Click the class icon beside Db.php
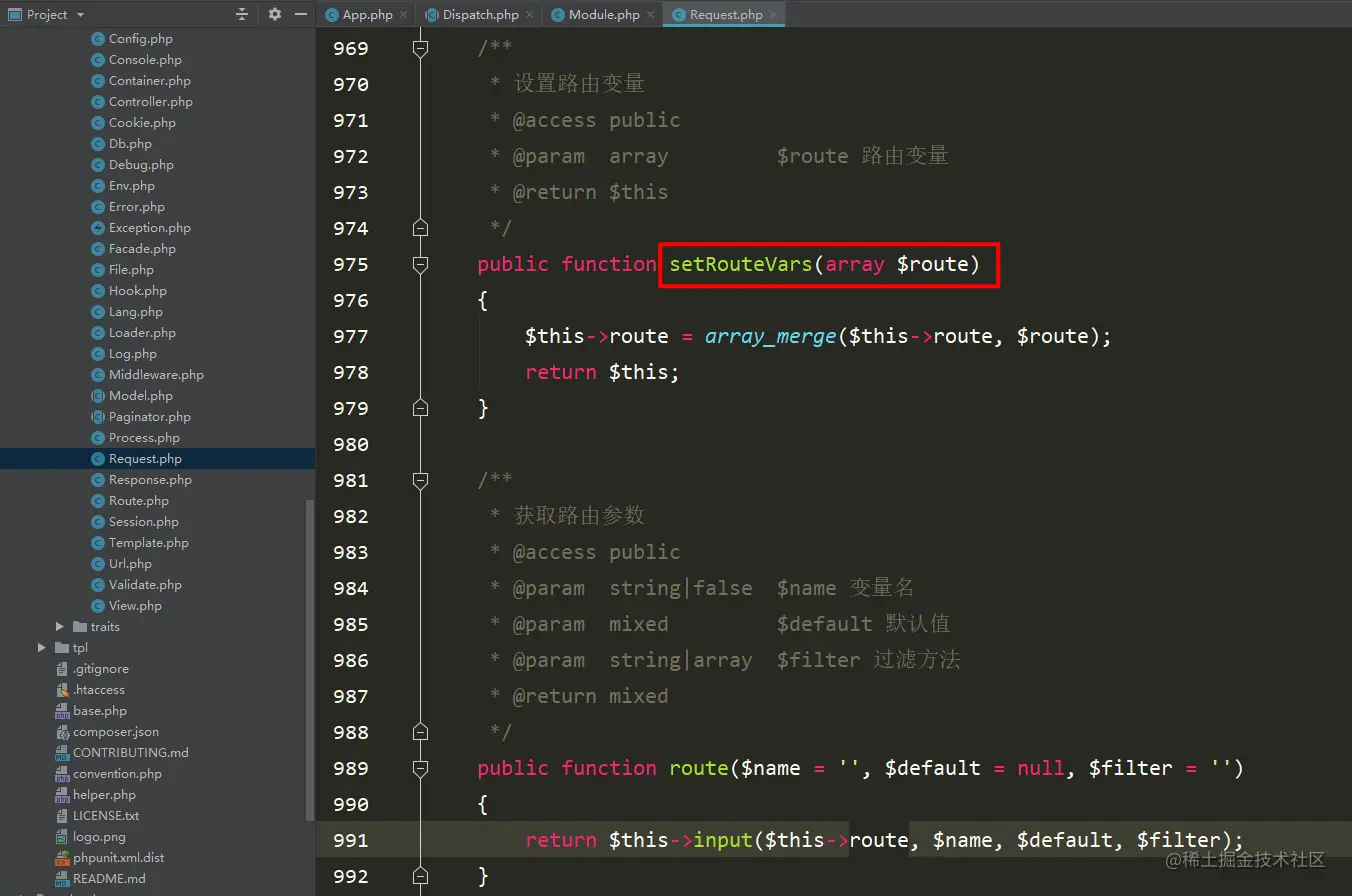1352x896 pixels. point(98,144)
